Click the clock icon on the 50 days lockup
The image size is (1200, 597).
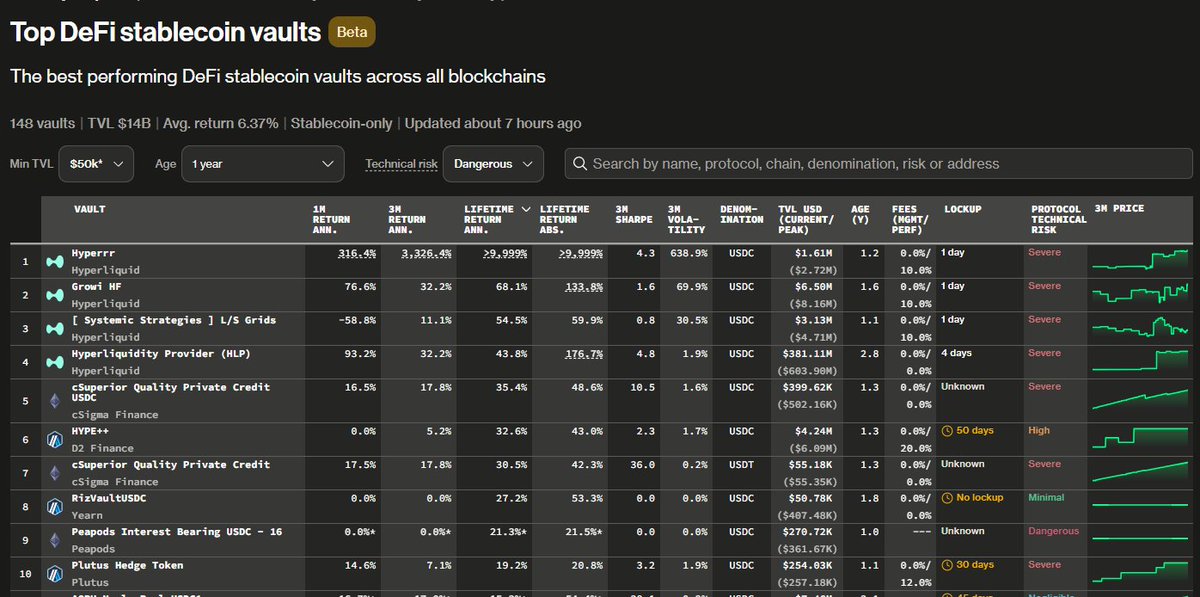949,430
